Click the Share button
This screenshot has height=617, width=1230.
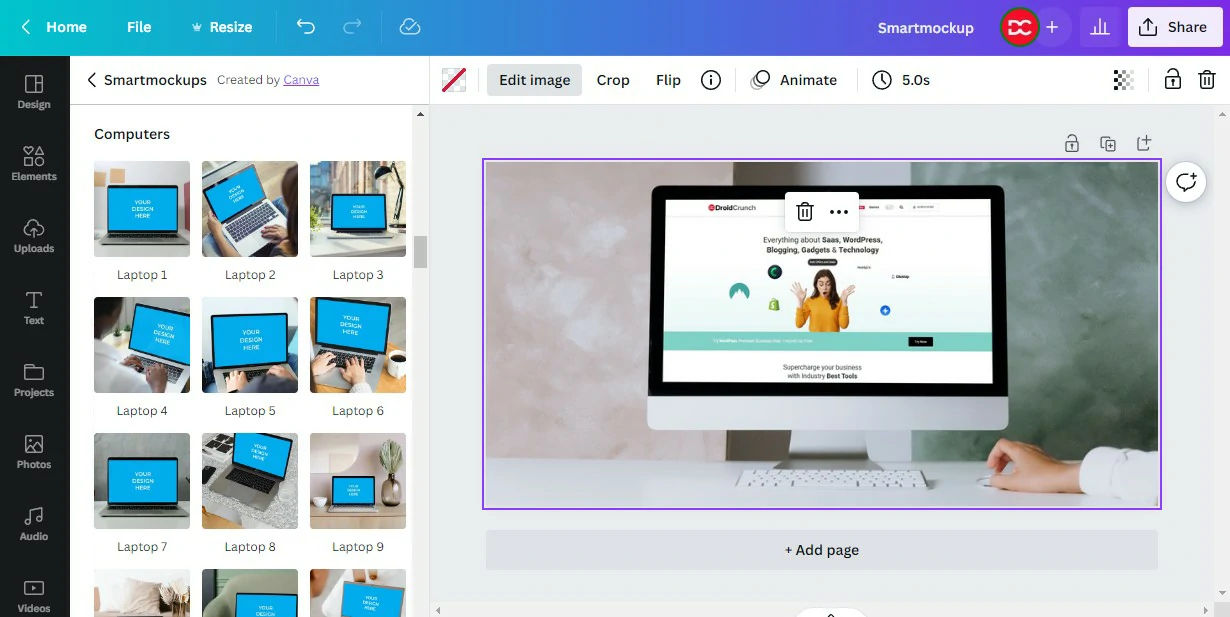1175,27
